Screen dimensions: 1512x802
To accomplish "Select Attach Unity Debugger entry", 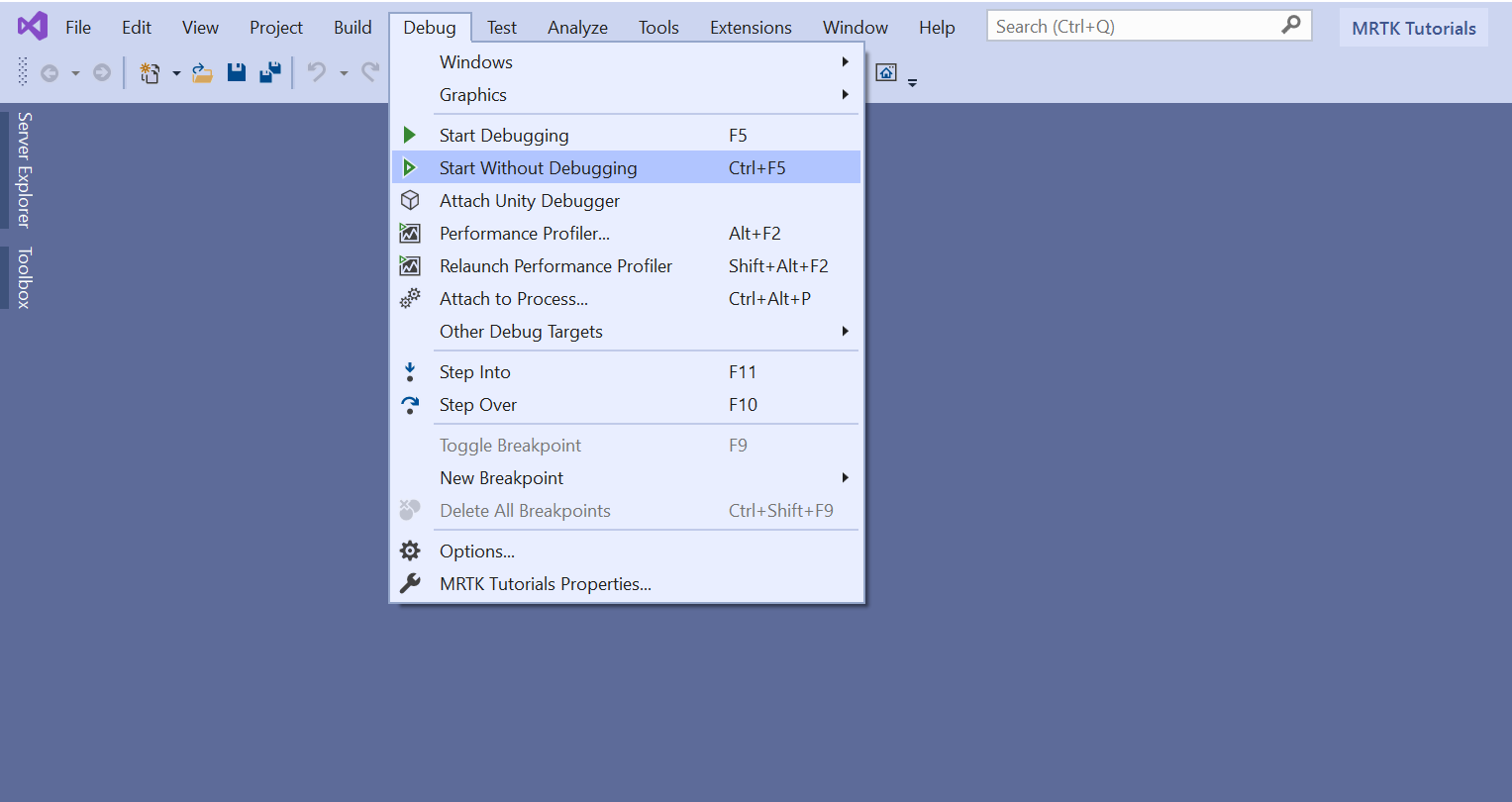I will tap(627, 200).
